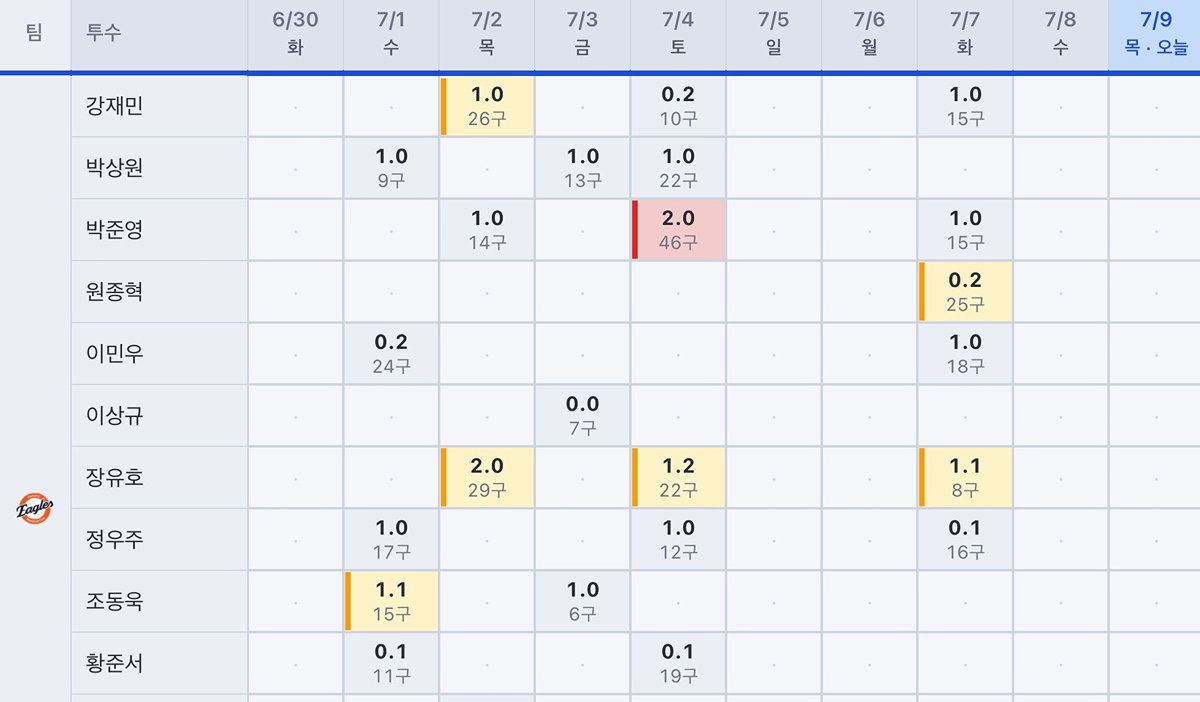Open pitcher 장유호's name

coord(114,478)
